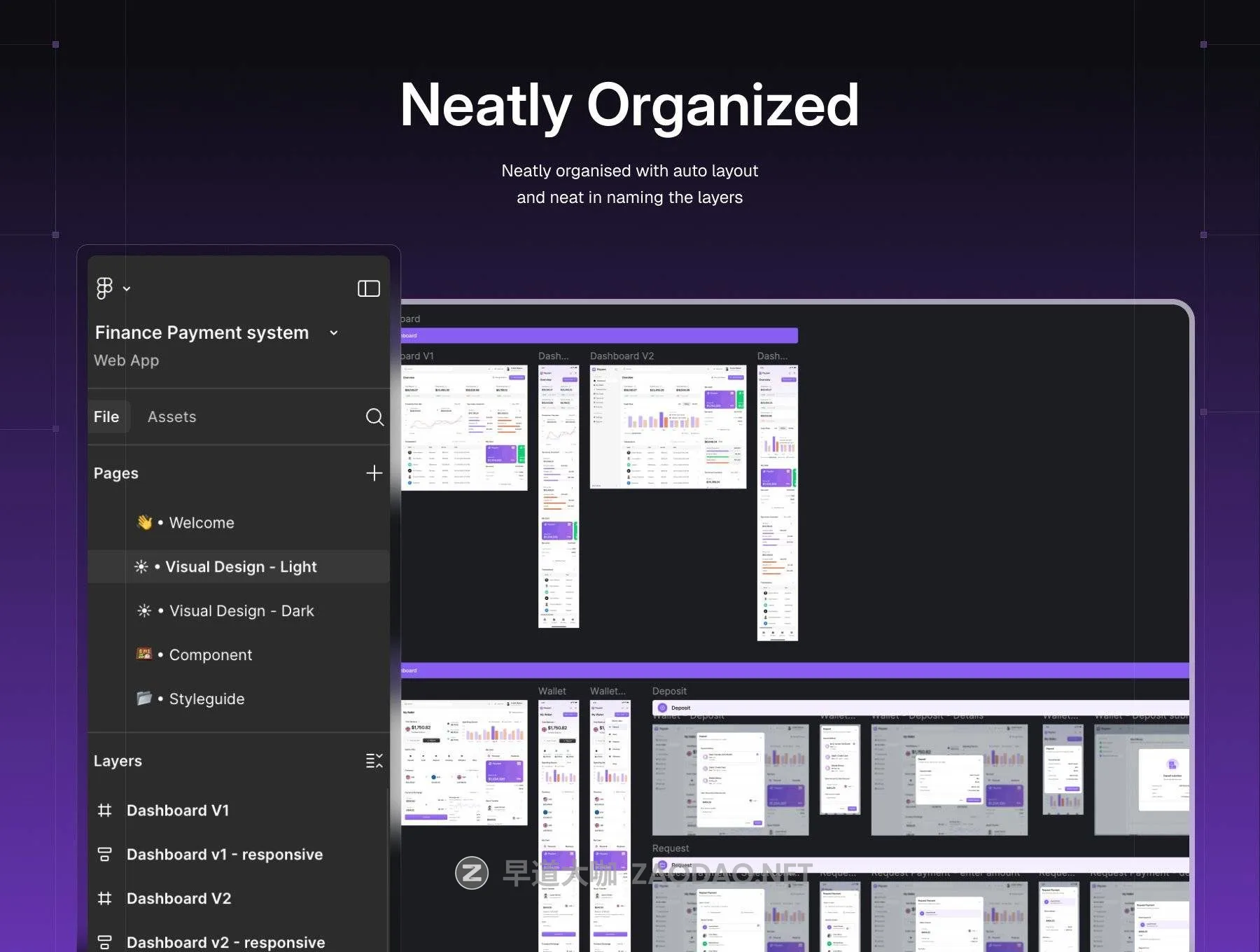Select the Dashboard v2 - responsive layer
This screenshot has height=952, width=1260.
point(225,942)
